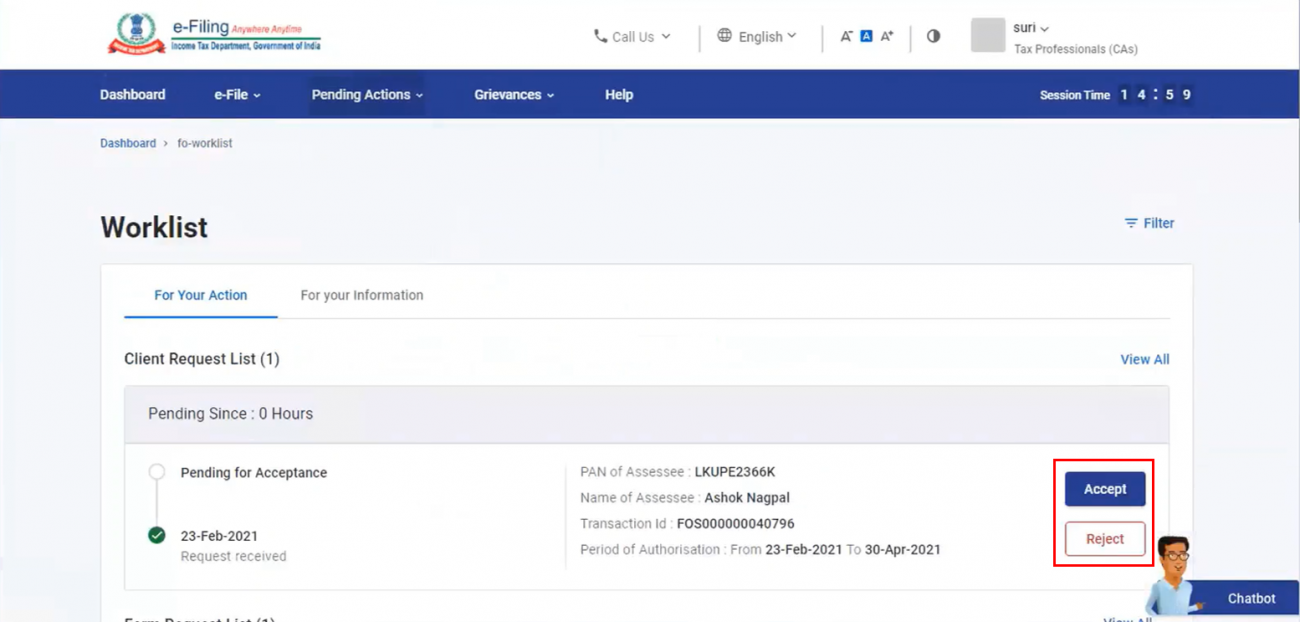Select the default font size icon

pyautogui.click(x=865, y=35)
